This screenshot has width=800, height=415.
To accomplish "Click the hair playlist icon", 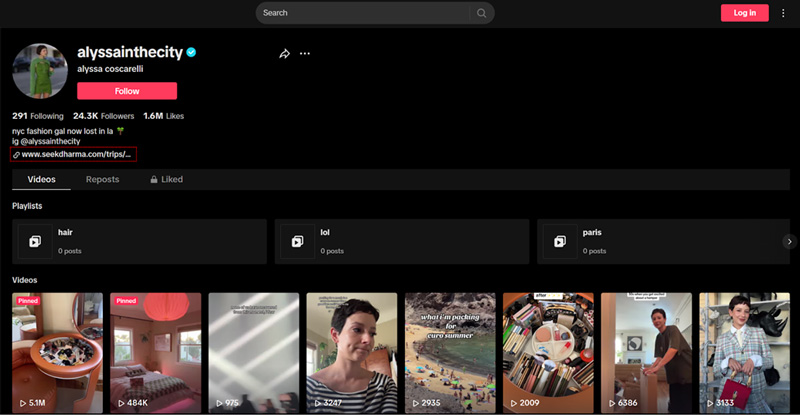I will pos(35,241).
